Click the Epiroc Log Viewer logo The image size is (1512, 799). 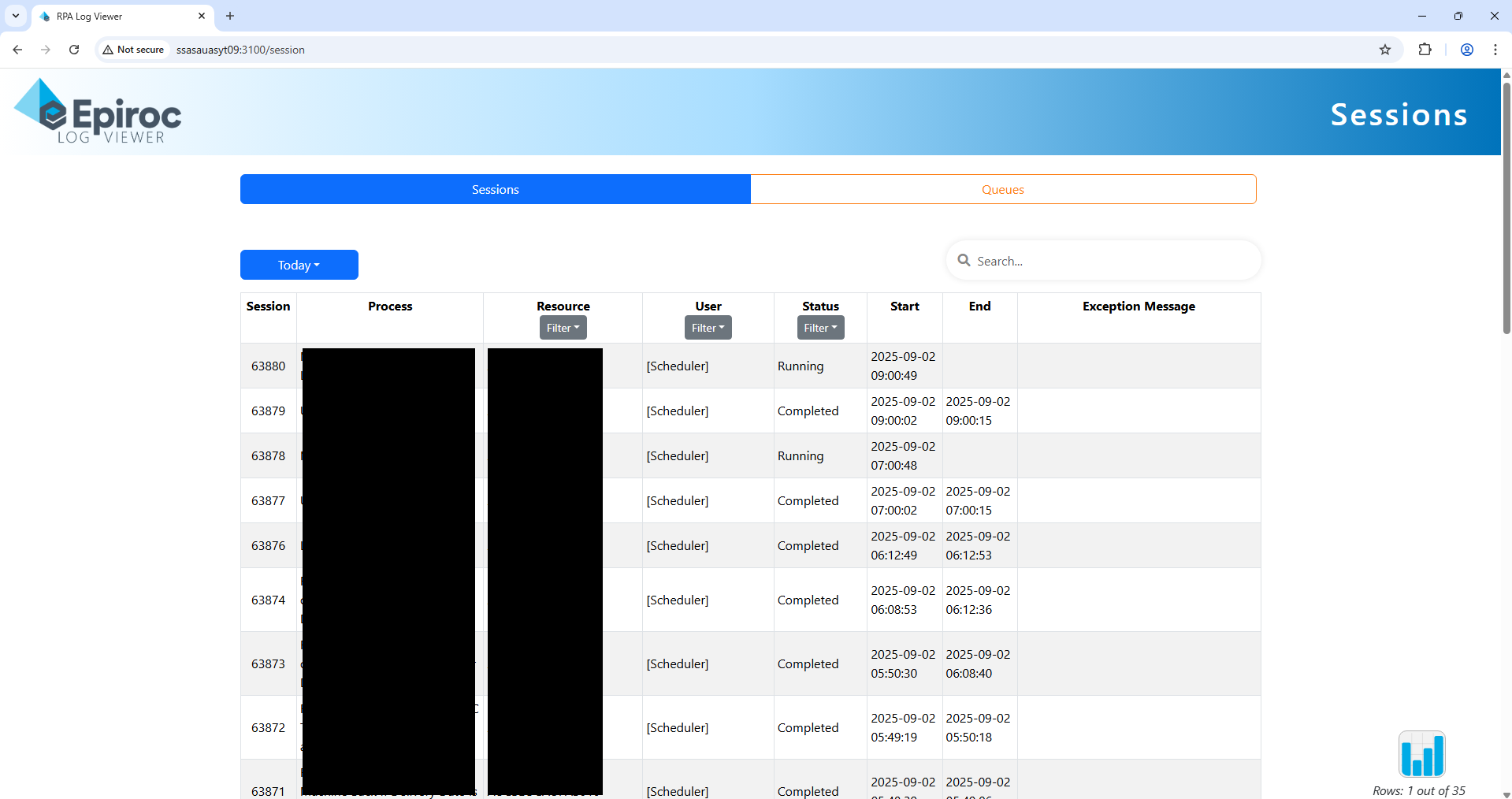96,111
